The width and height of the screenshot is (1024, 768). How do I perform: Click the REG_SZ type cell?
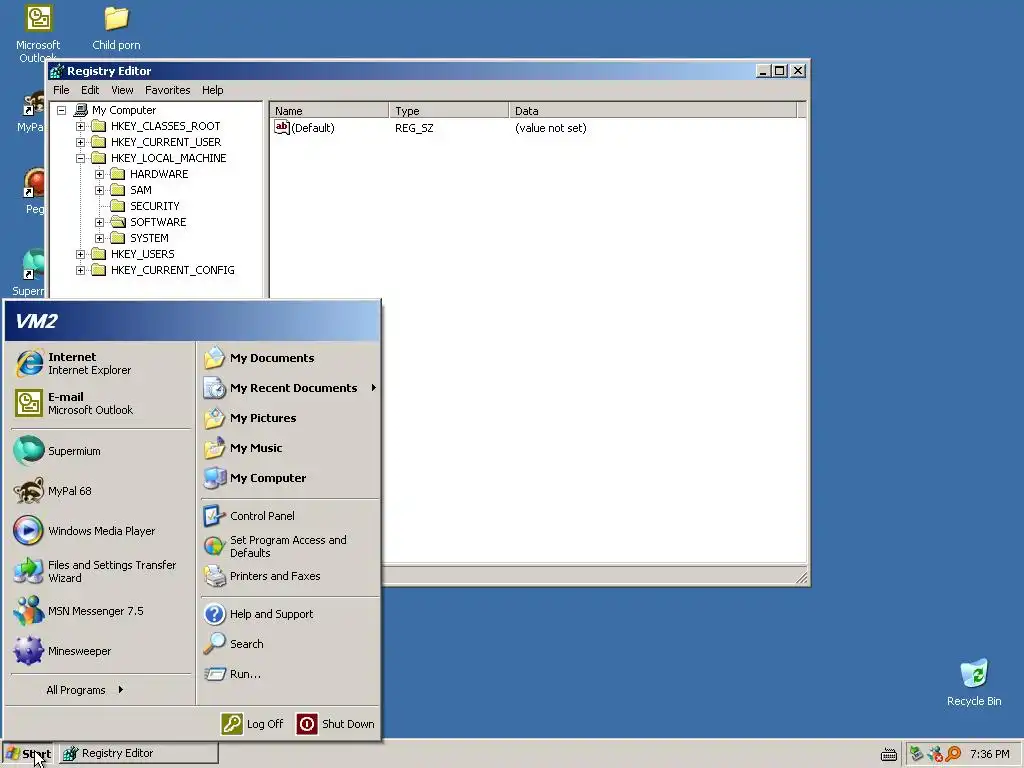point(414,128)
